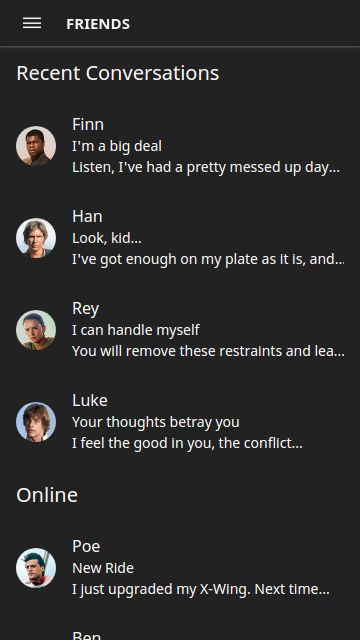This screenshot has height=640, width=360.
Task: Open message "Look, kid..."
Action: pyautogui.click(x=107, y=238)
